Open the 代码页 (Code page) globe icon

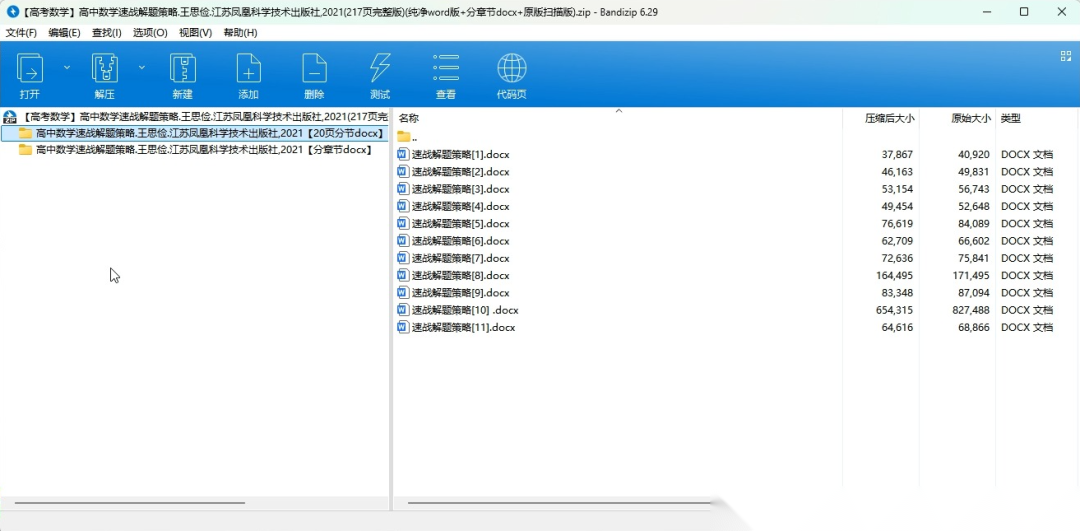pos(512,69)
